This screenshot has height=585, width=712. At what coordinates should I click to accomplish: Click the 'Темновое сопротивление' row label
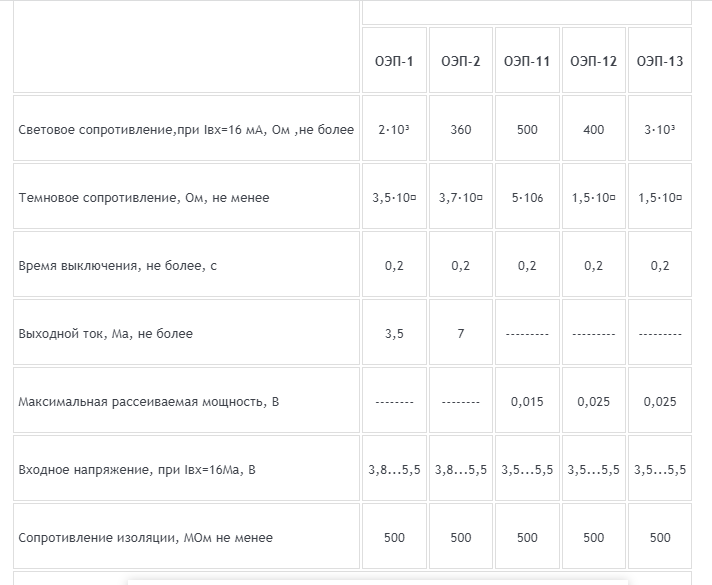(x=144, y=198)
